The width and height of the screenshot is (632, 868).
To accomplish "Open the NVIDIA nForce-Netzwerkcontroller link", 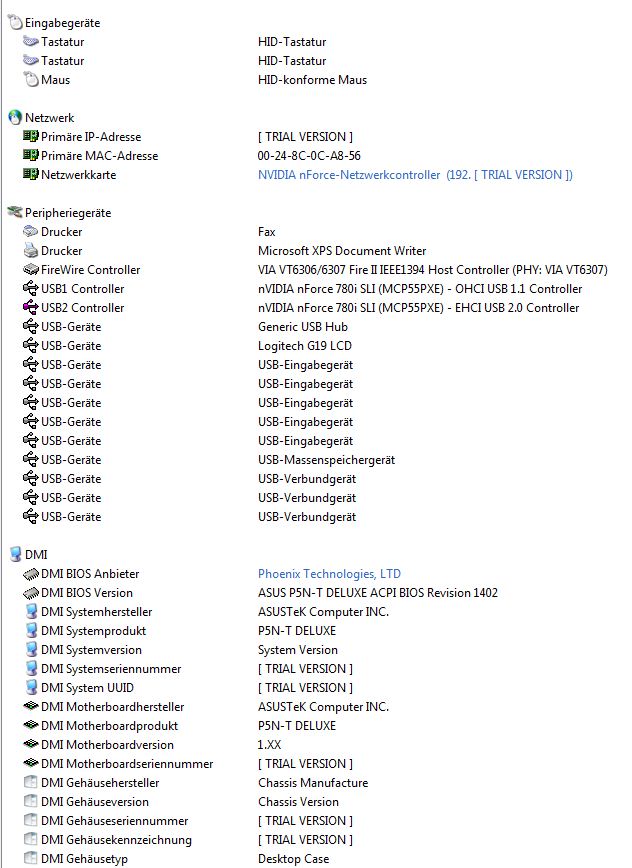I will 415,175.
